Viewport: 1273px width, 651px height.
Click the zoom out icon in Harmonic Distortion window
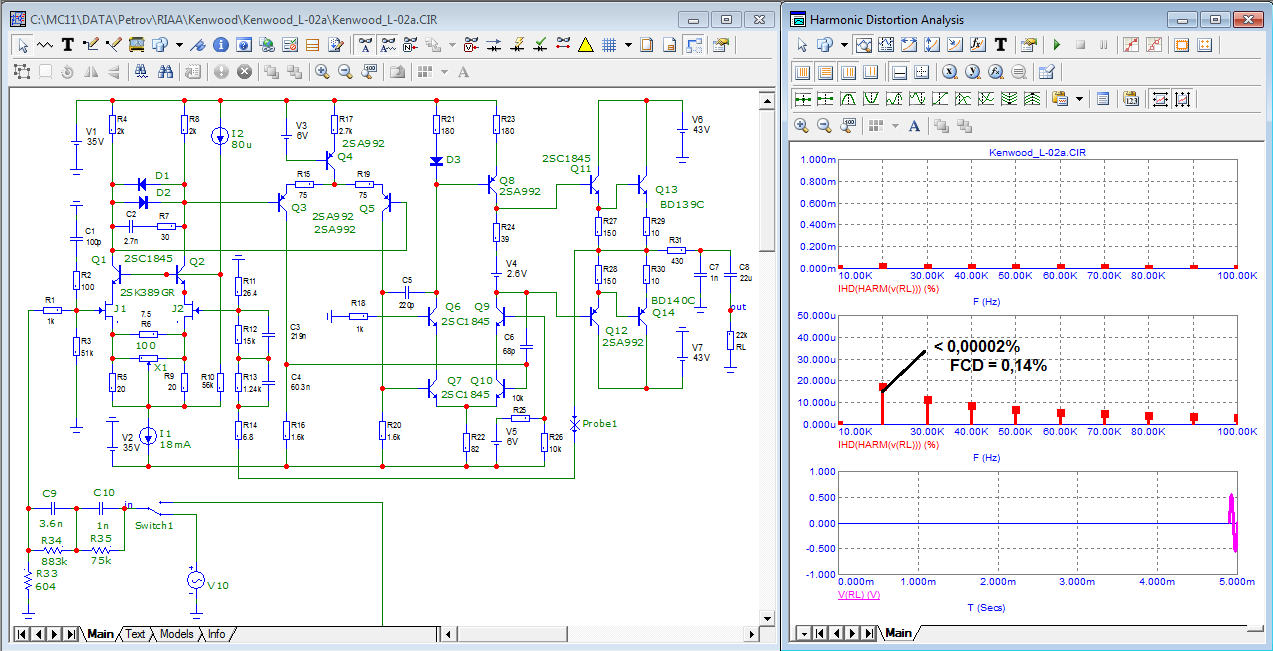[x=825, y=126]
